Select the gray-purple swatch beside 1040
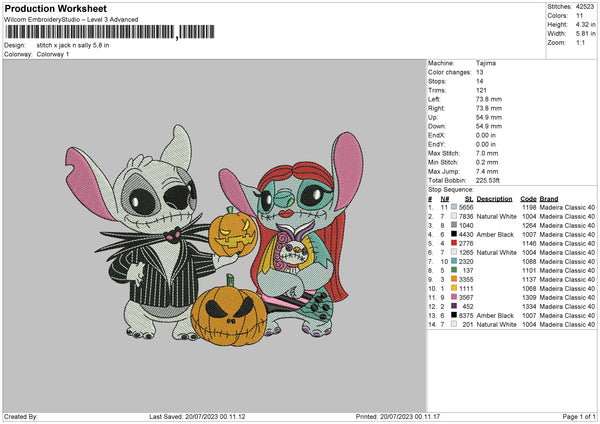 (x=454, y=225)
